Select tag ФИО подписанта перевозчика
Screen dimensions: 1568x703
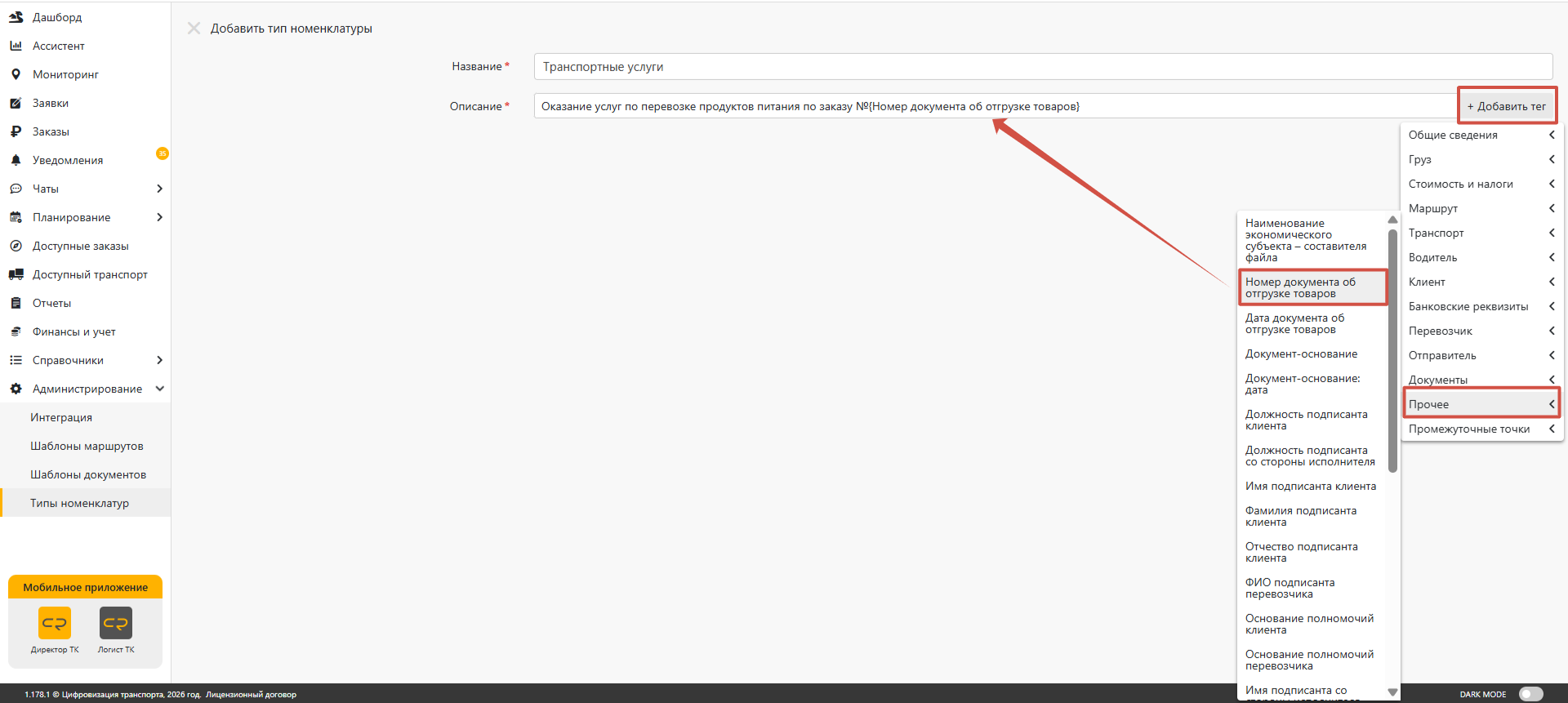coord(1312,588)
